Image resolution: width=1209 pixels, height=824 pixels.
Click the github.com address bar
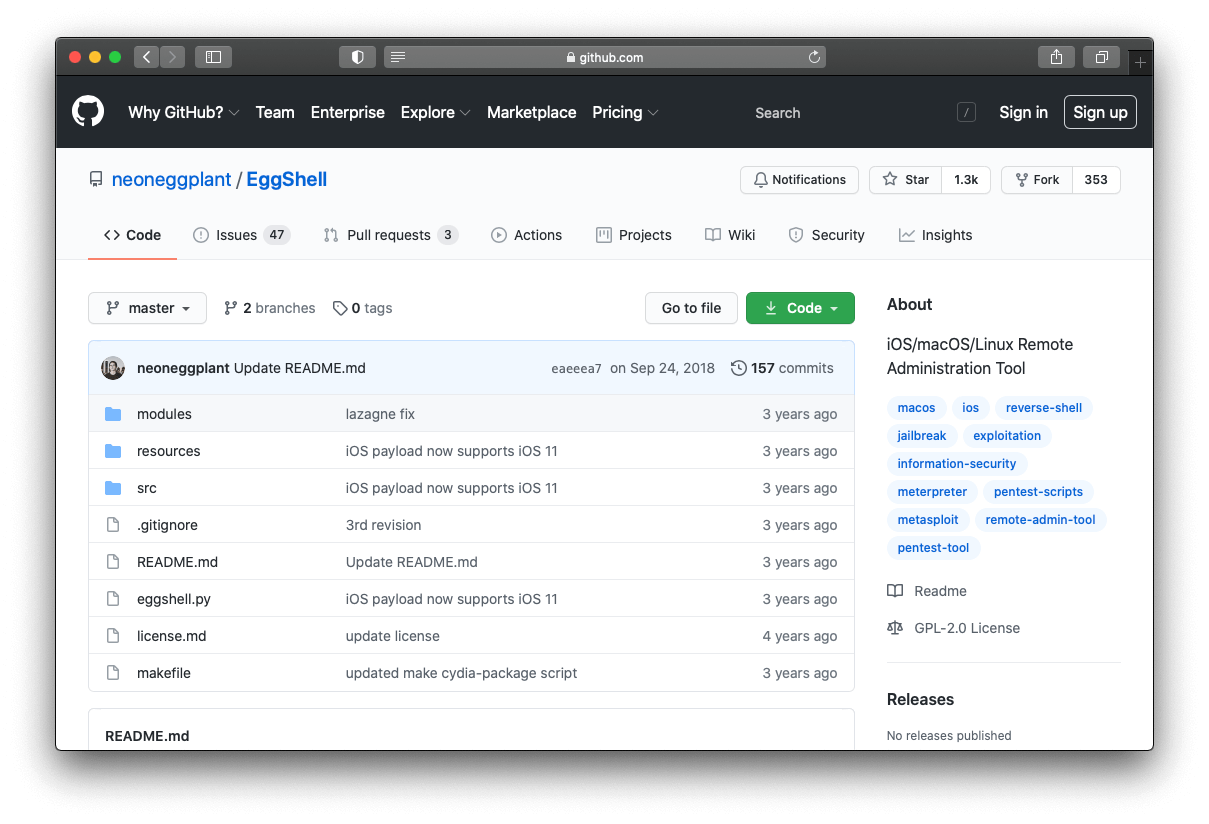tap(605, 57)
